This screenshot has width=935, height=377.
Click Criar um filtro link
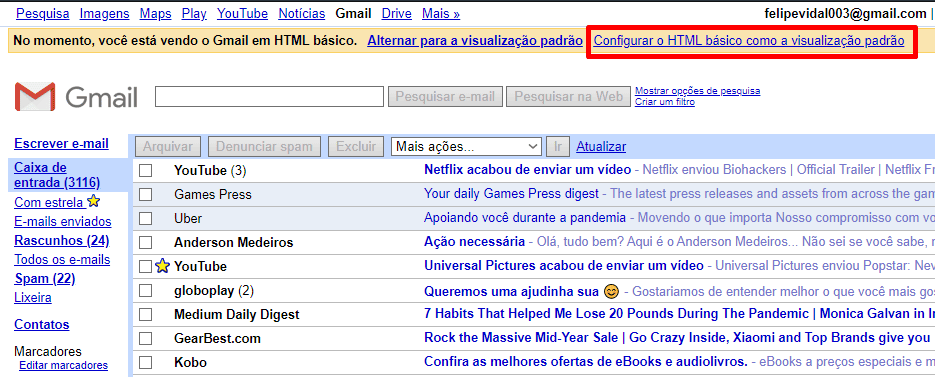(x=665, y=102)
